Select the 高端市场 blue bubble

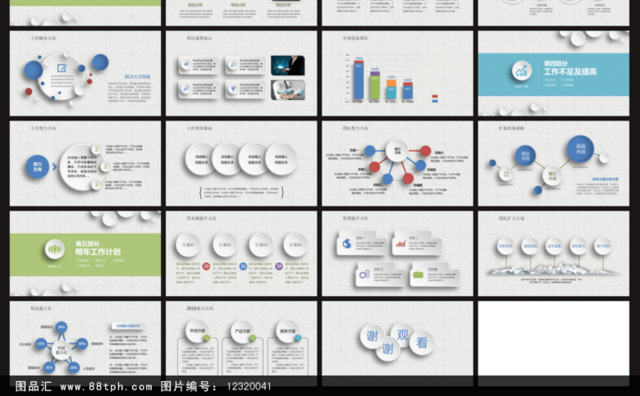tap(580, 149)
